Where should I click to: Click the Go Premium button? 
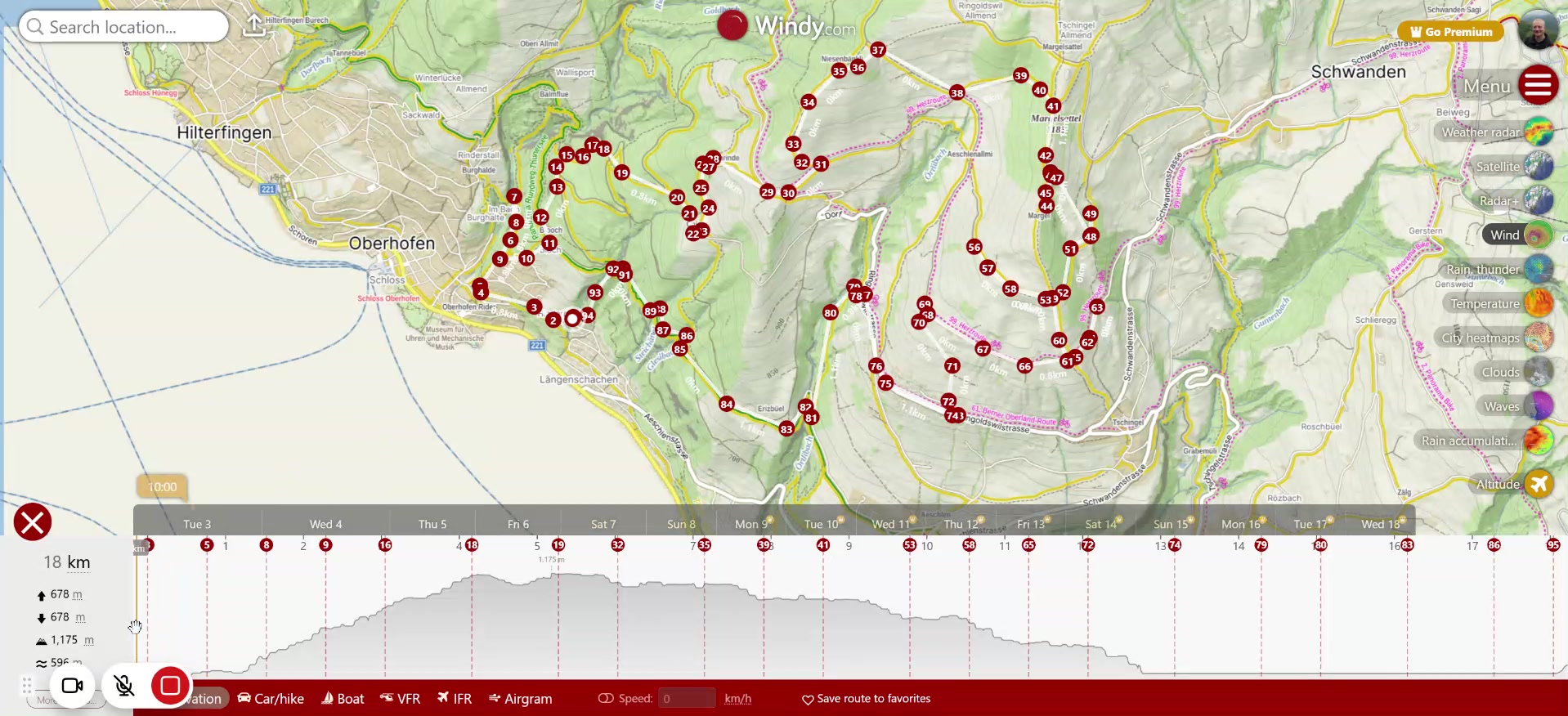[x=1450, y=32]
